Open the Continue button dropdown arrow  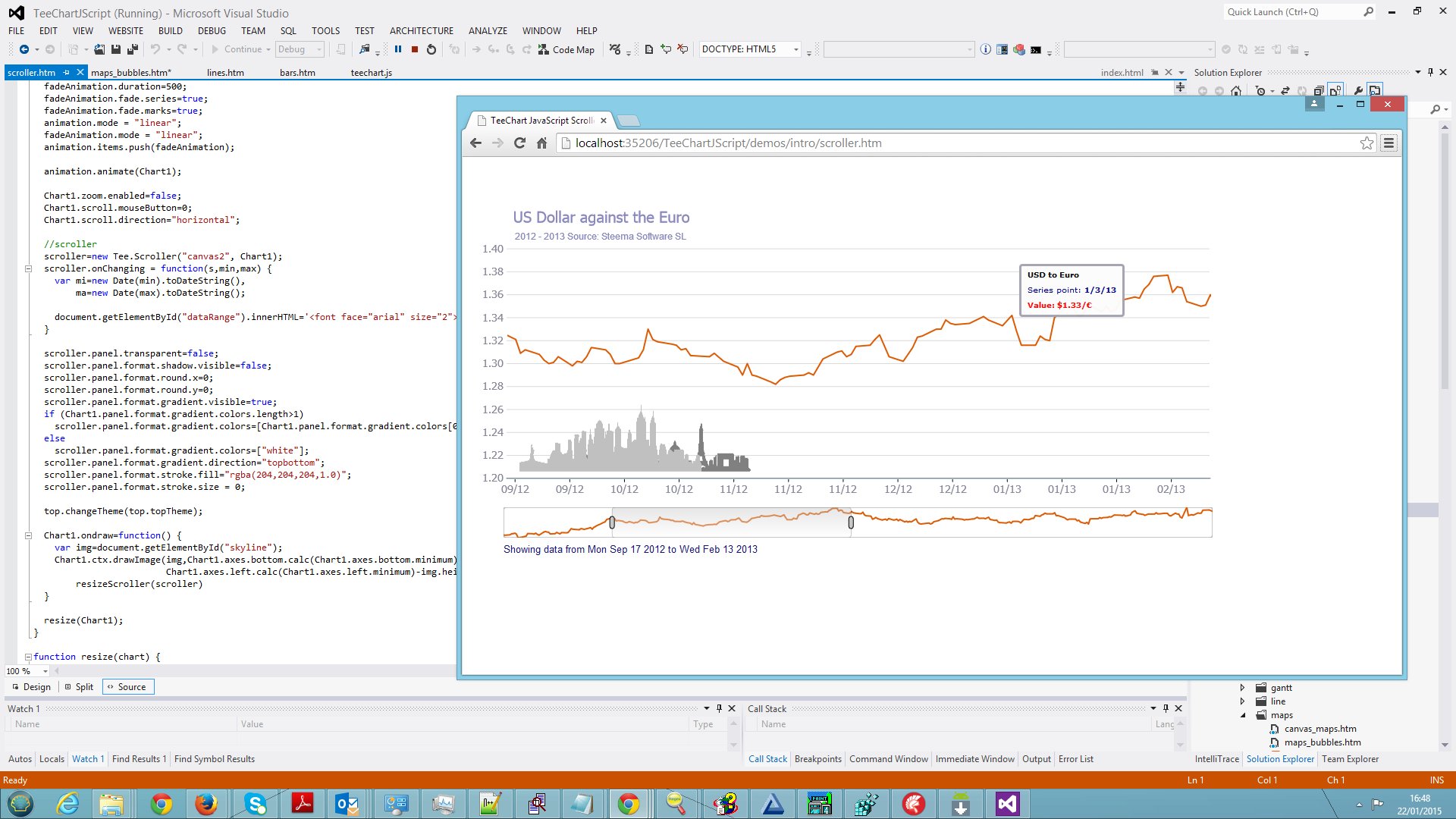click(x=268, y=50)
